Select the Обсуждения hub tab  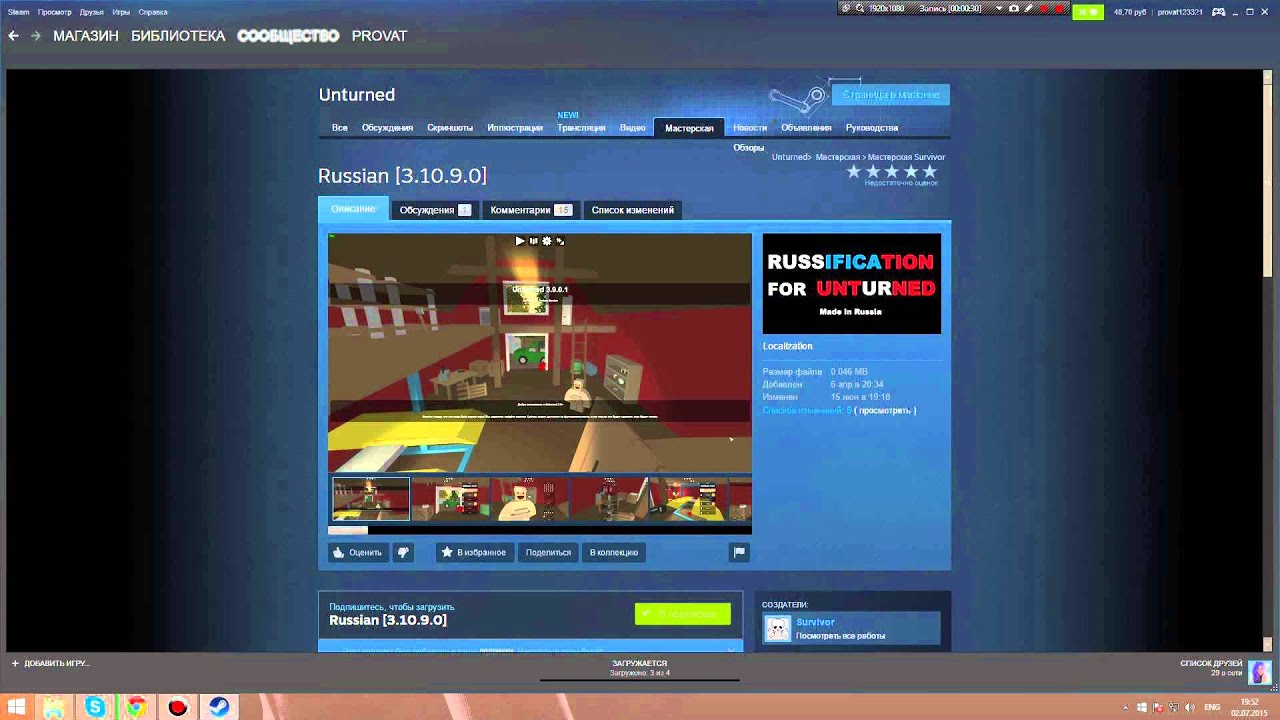pos(387,128)
